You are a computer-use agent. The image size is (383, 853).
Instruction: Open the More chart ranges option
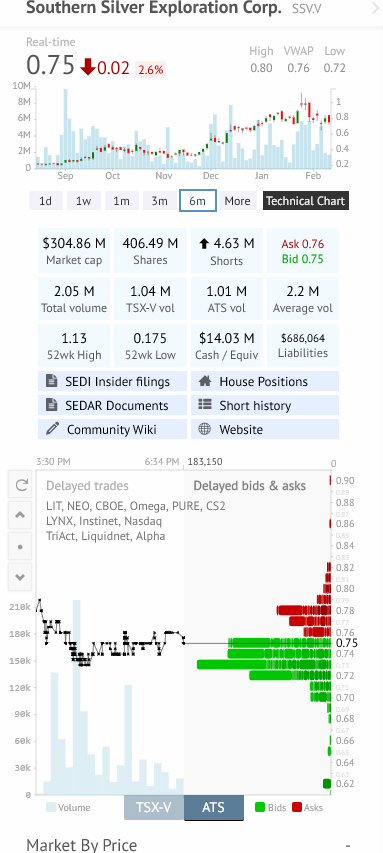[x=237, y=201]
